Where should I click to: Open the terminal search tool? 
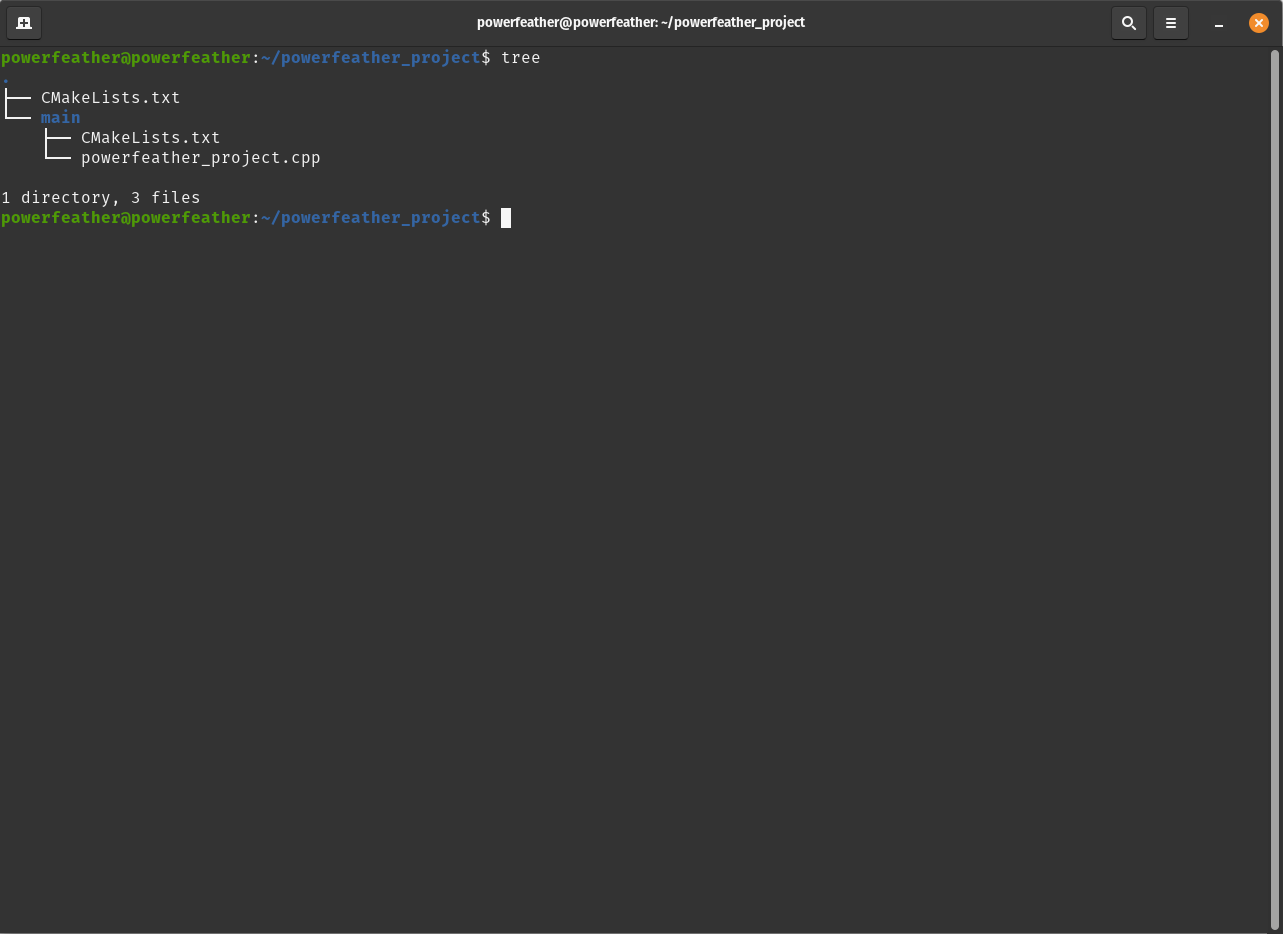click(x=1128, y=22)
